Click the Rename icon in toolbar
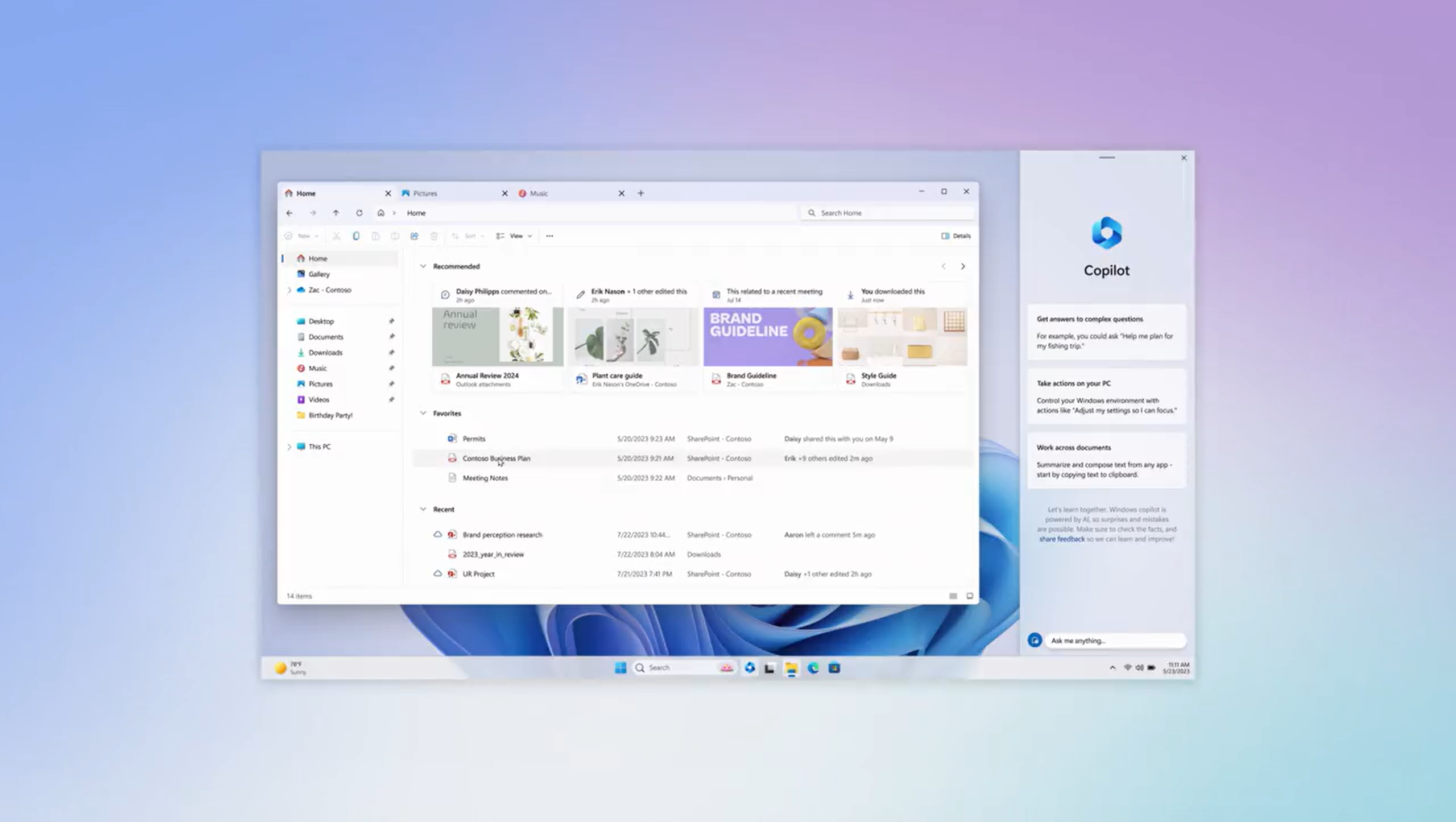 pos(395,236)
